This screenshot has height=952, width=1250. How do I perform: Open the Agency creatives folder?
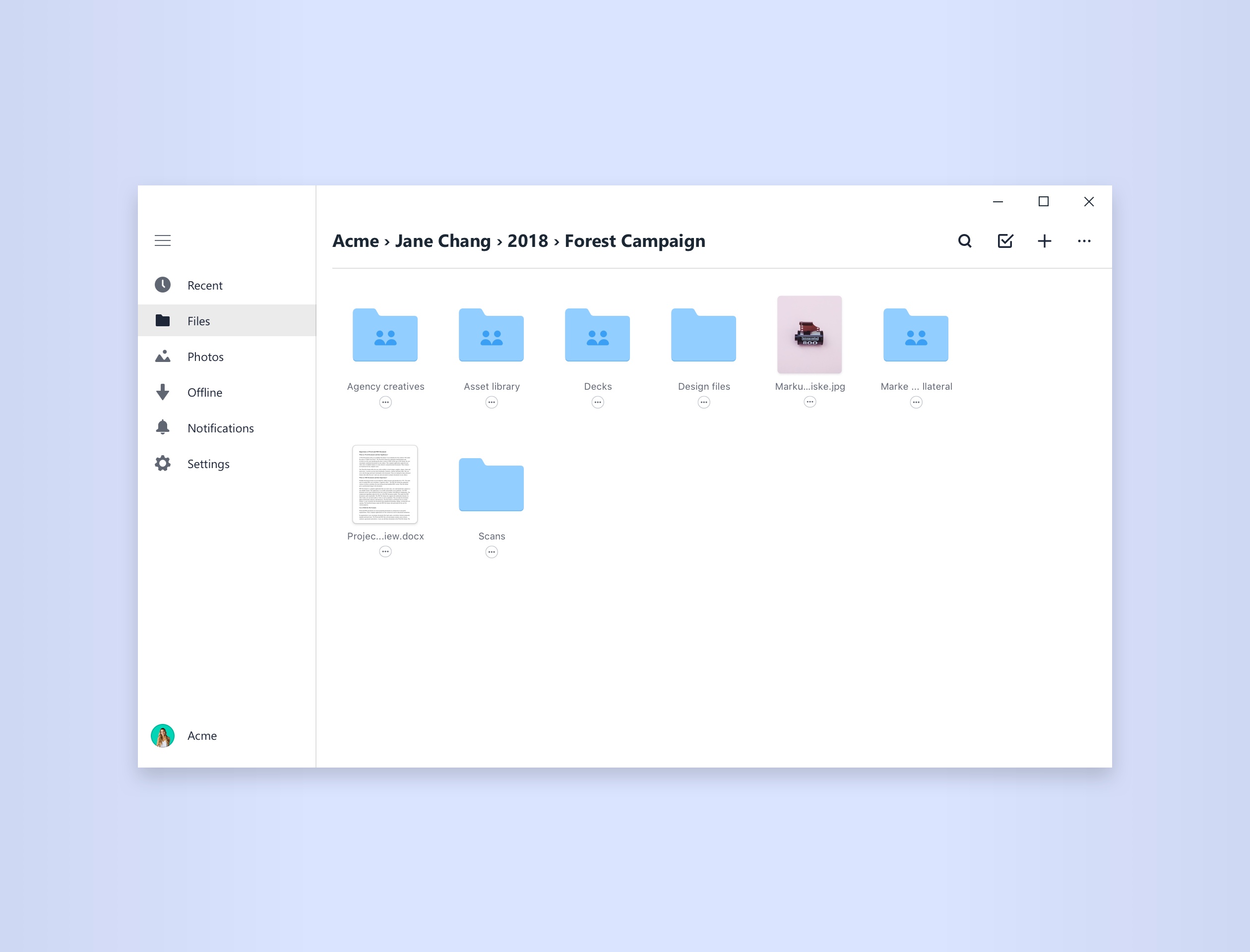pyautogui.click(x=385, y=336)
